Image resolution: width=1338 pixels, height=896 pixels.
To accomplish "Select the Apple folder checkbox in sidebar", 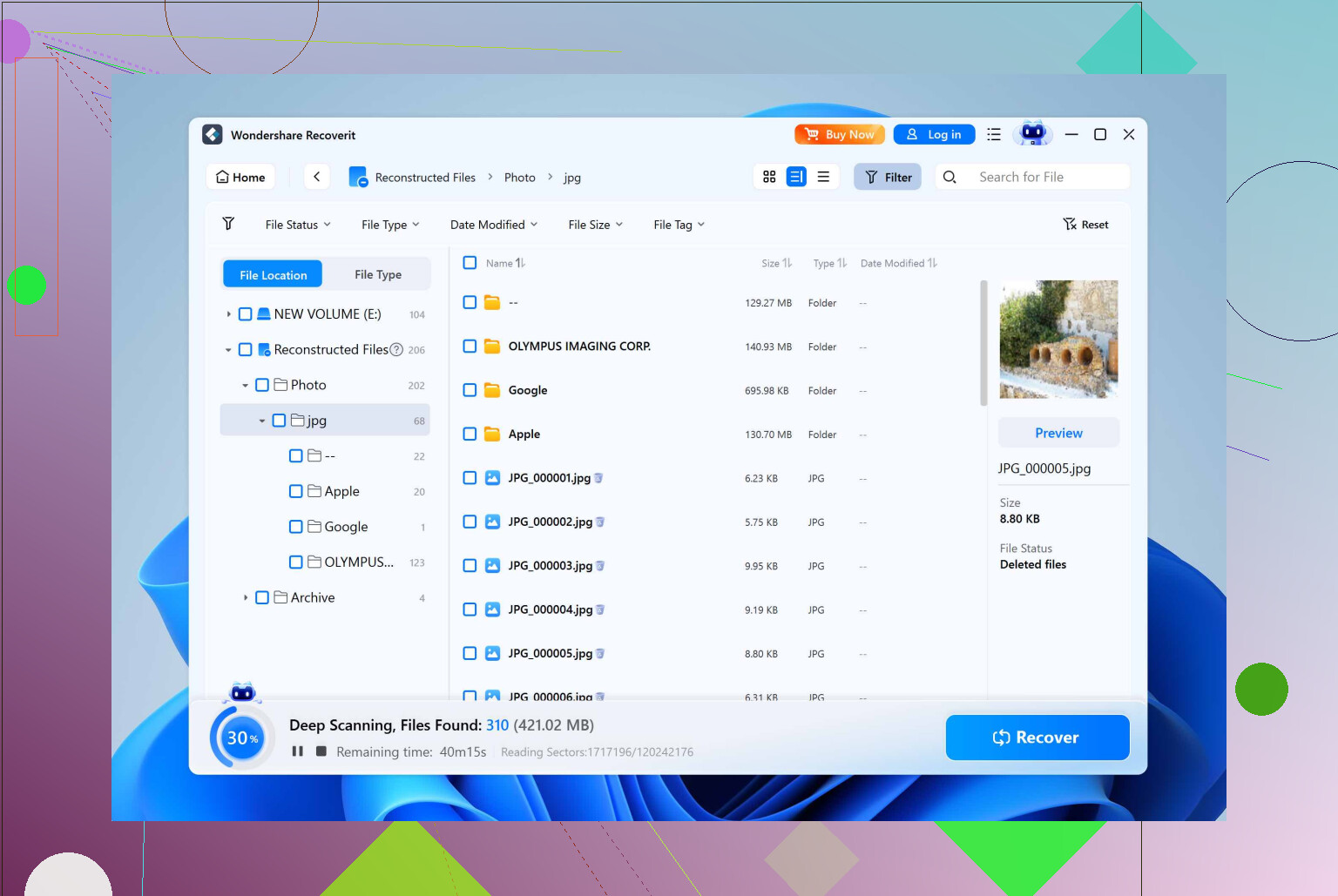I will pos(295,490).
